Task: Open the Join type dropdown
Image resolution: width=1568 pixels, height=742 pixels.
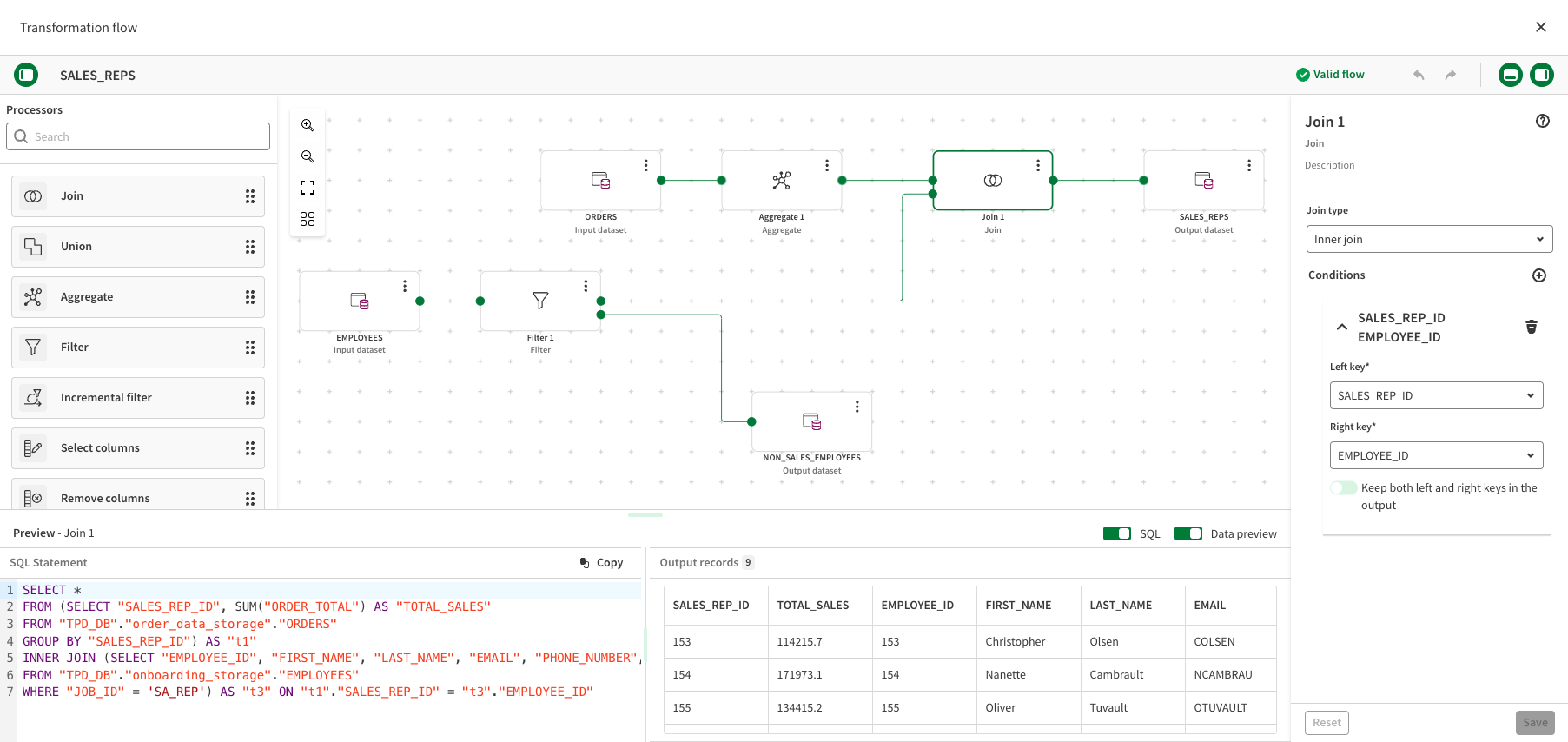Action: click(x=1430, y=239)
